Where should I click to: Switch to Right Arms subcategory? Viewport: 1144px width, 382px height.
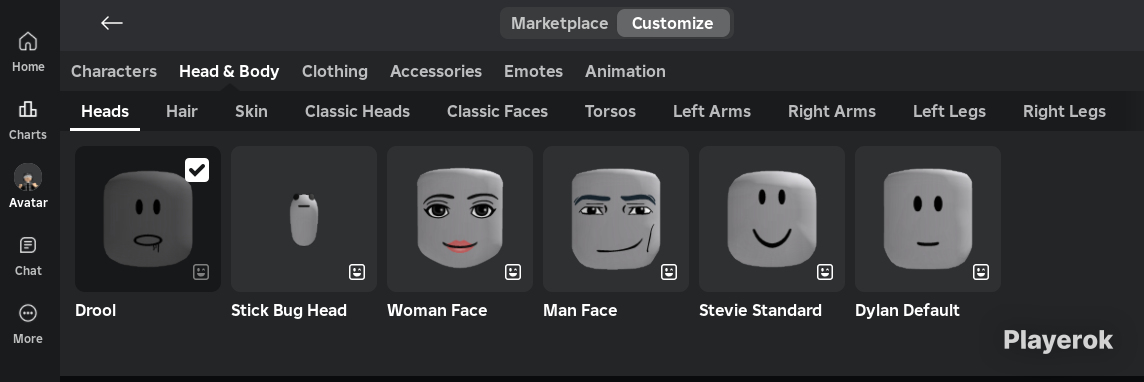[832, 112]
